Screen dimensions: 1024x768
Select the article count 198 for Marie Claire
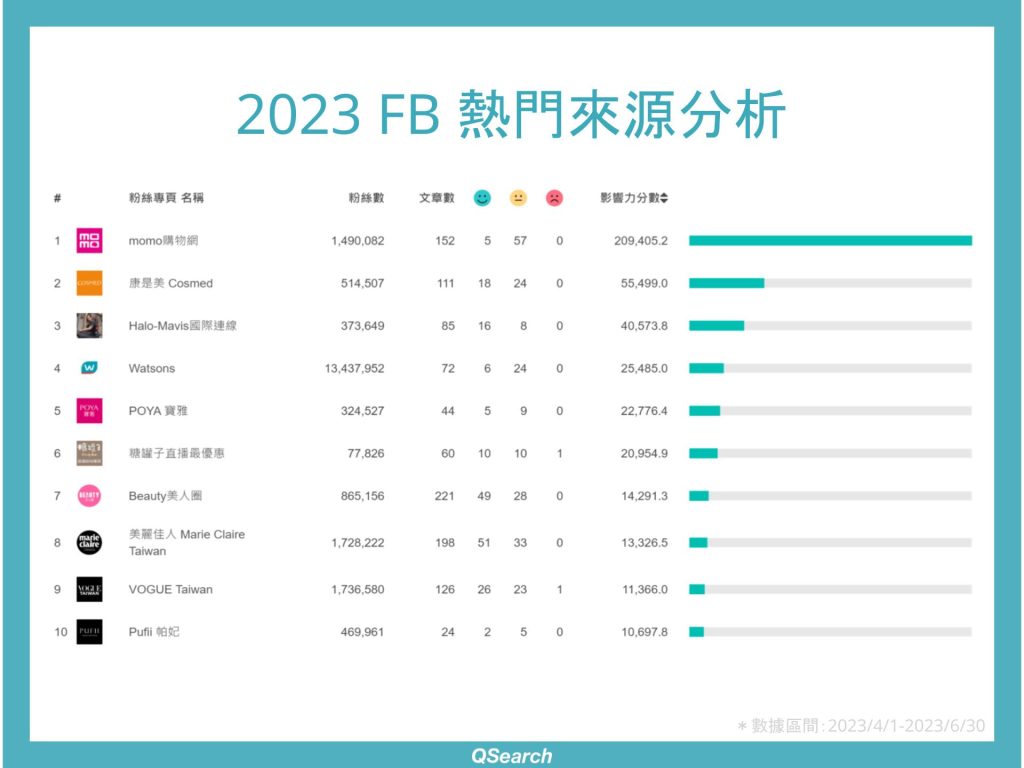[445, 543]
